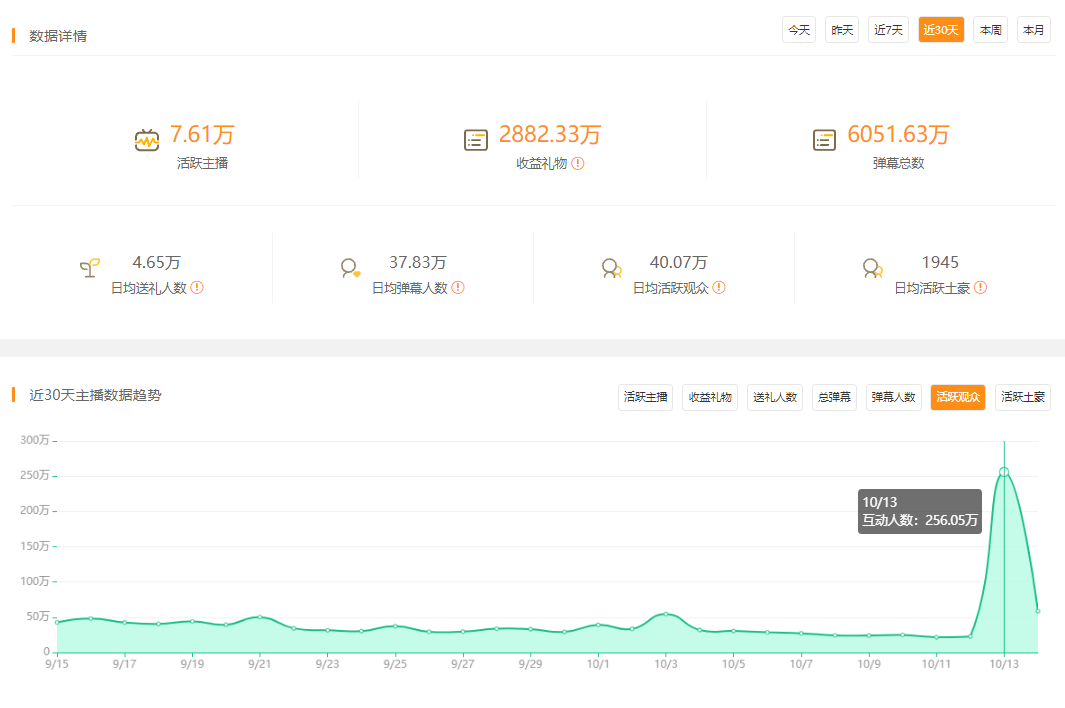Click the info icon next to 收益礼物
Image resolution: width=1065 pixels, height=708 pixels.
pos(577,163)
